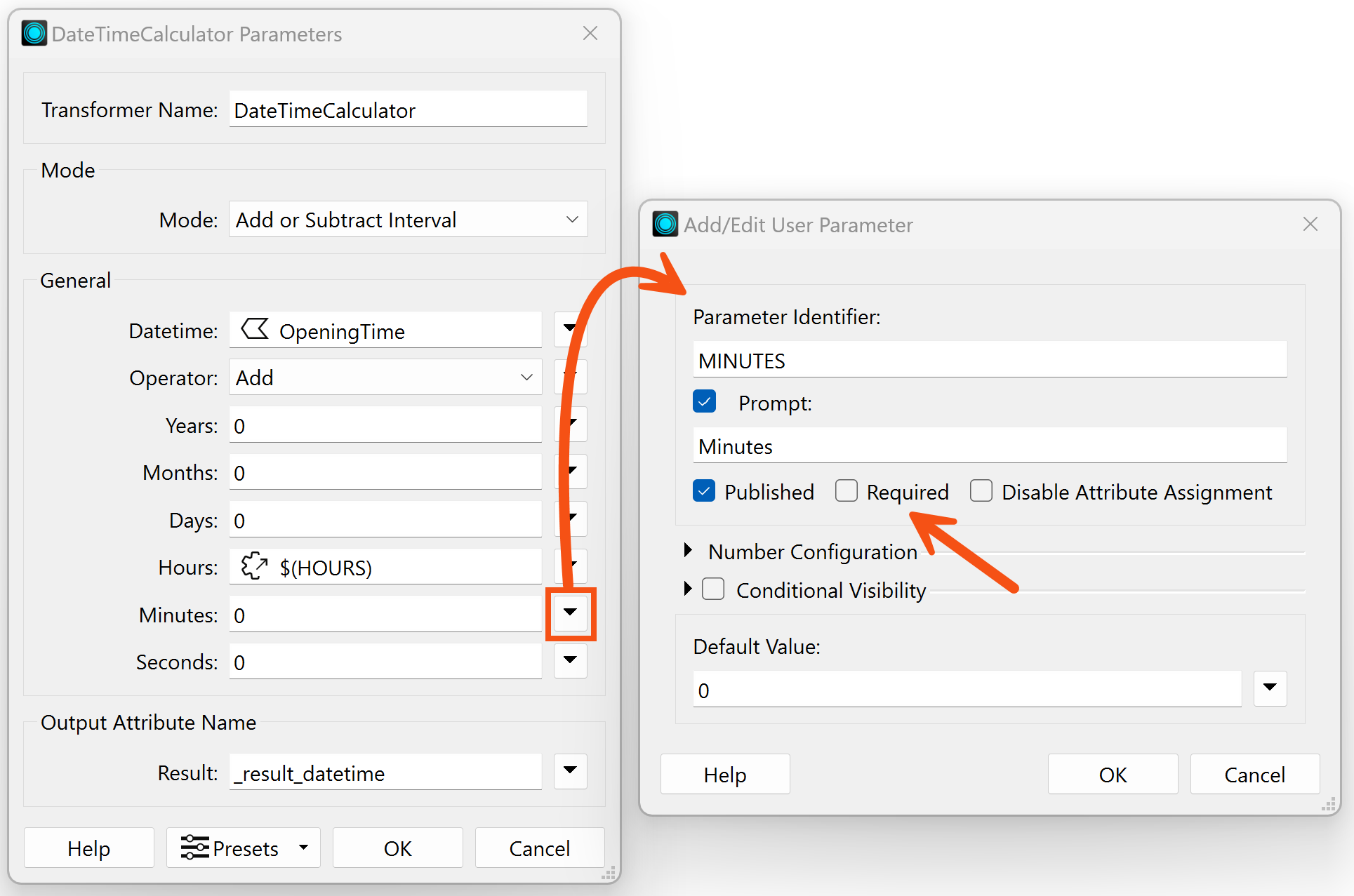Image resolution: width=1354 pixels, height=896 pixels.
Task: Disable the Published checkbox
Action: coord(703,490)
